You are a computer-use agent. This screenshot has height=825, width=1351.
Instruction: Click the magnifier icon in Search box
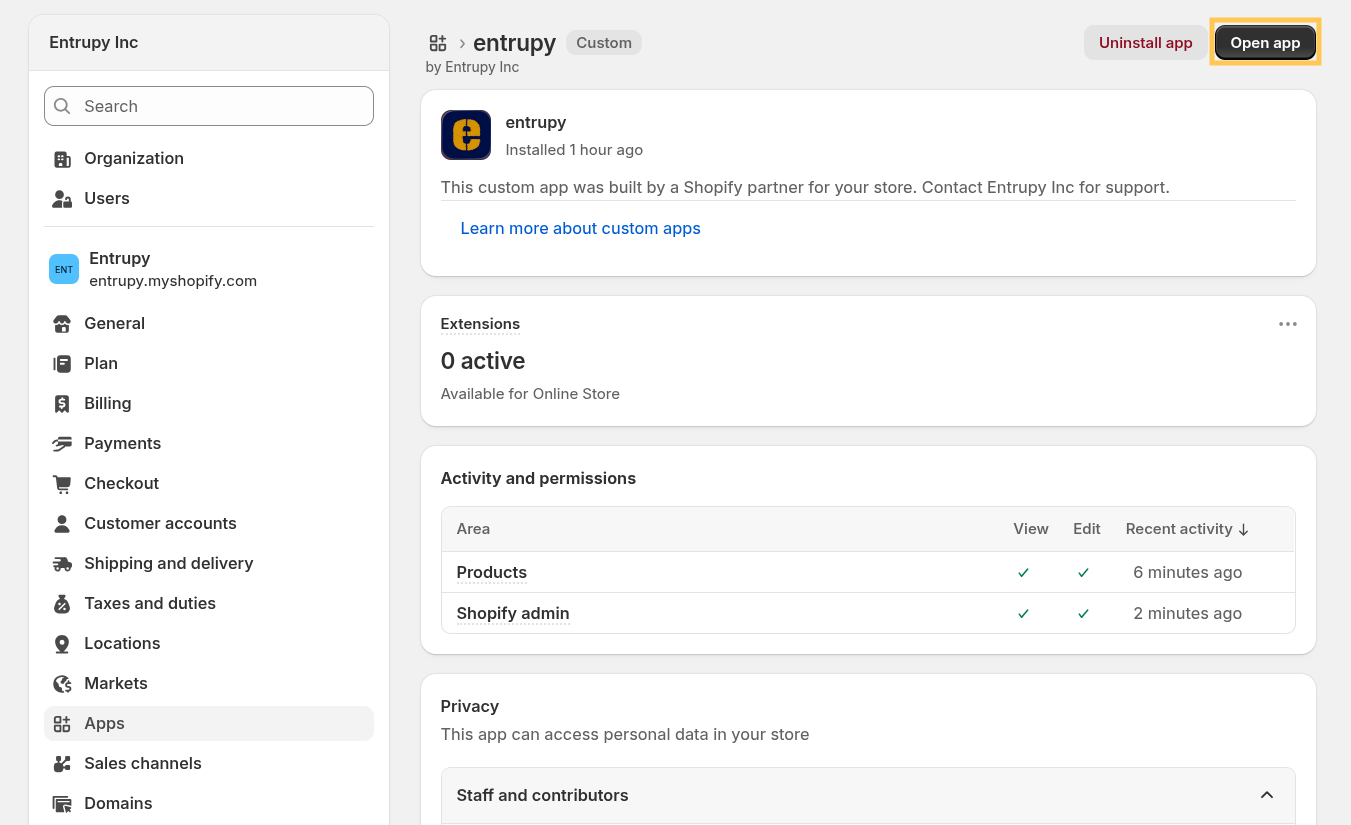(62, 106)
